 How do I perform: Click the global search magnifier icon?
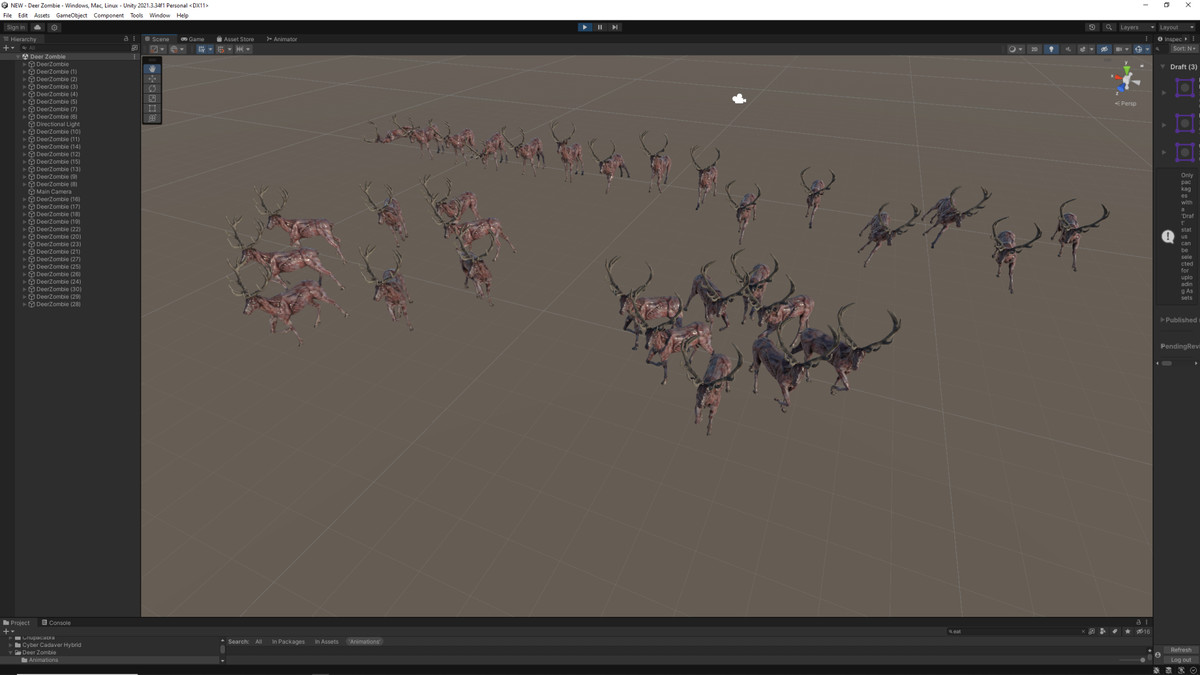coord(1109,27)
